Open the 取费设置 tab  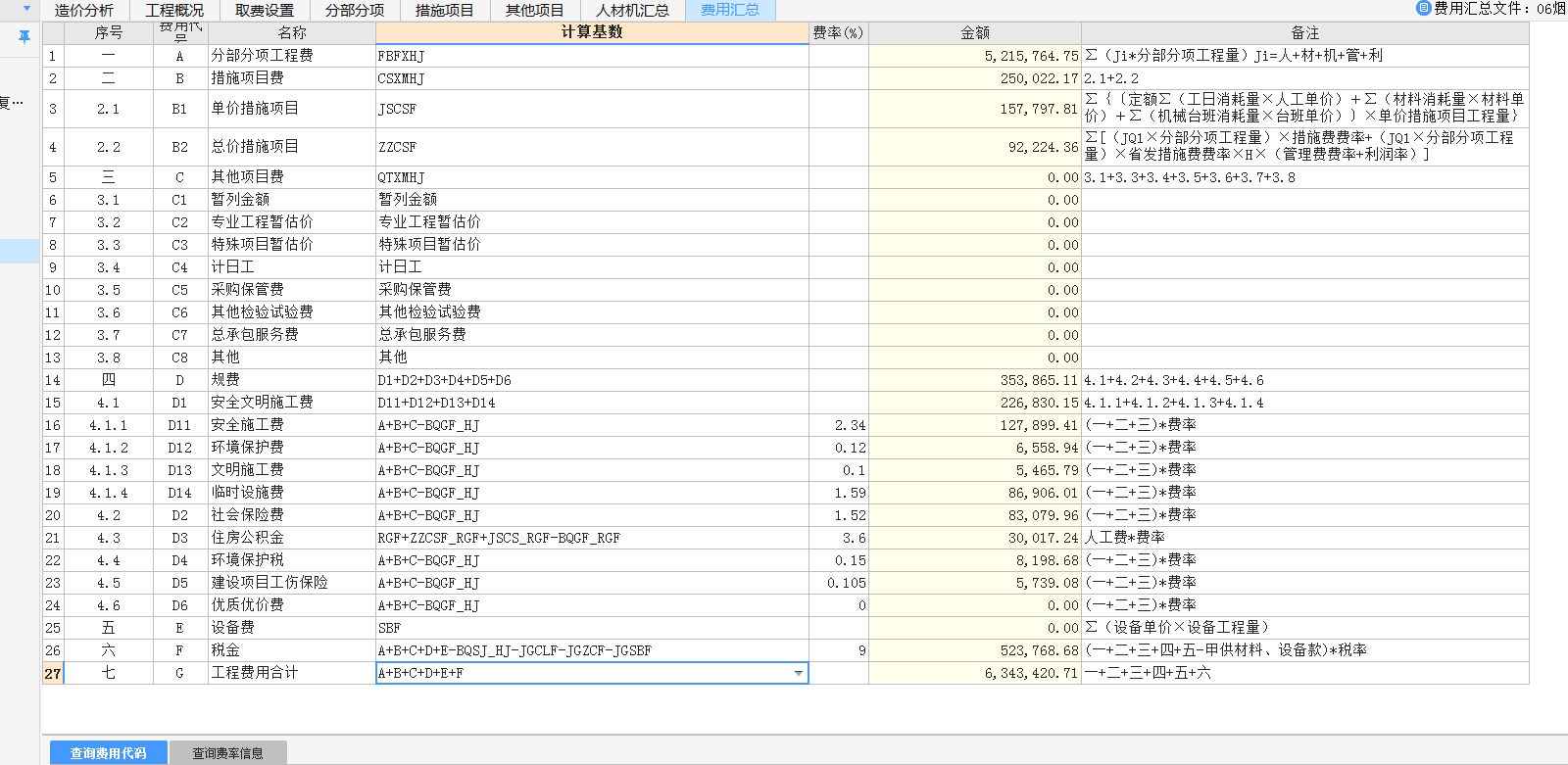(x=265, y=11)
